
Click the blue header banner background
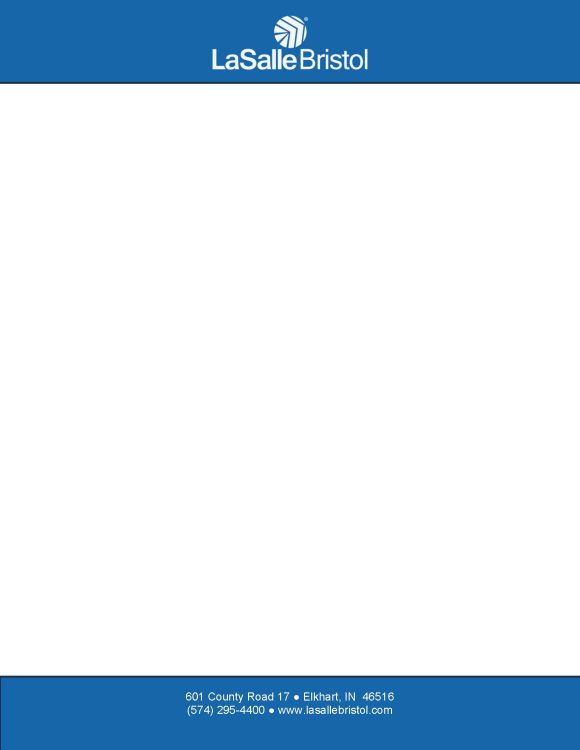tap(96, 41)
